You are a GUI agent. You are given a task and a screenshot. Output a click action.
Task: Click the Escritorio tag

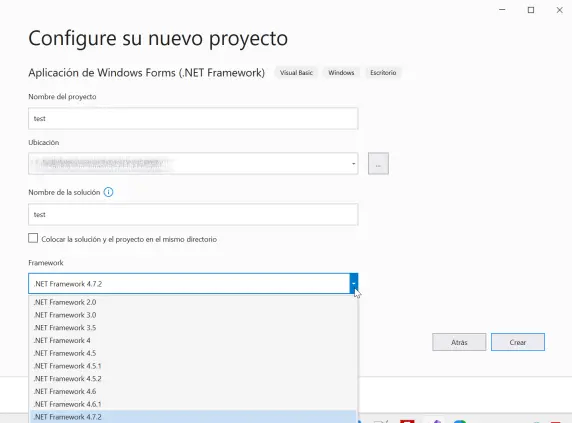[383, 73]
